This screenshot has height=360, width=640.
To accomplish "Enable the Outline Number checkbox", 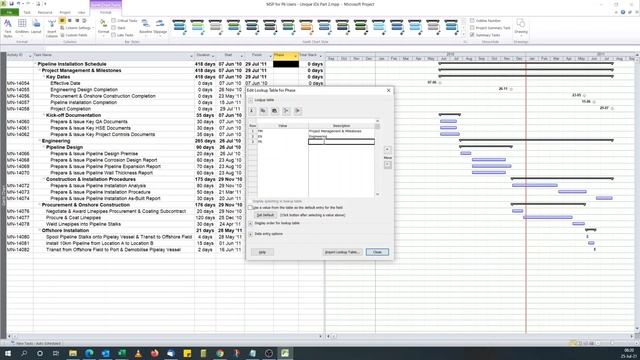I will pyautogui.click(x=472, y=20).
